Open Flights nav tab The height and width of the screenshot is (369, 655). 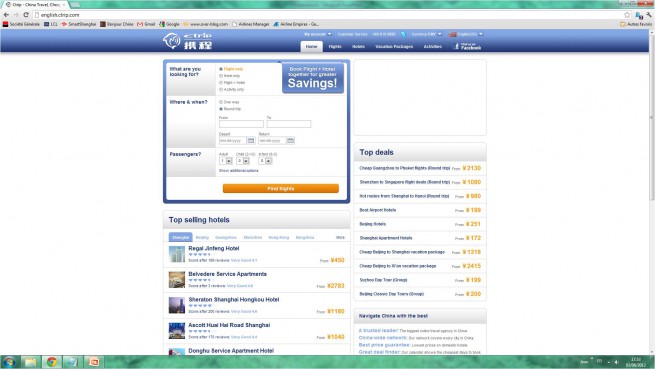pos(335,46)
